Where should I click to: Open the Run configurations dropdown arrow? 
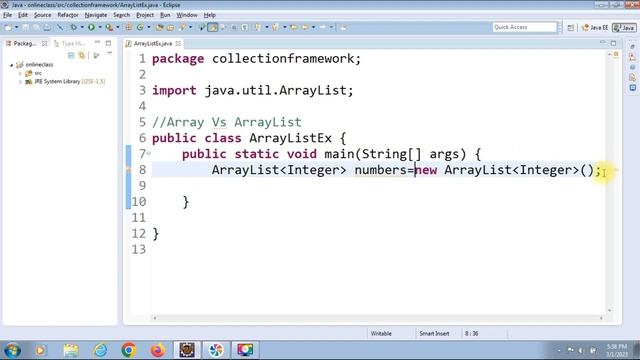pyautogui.click(x=100, y=27)
